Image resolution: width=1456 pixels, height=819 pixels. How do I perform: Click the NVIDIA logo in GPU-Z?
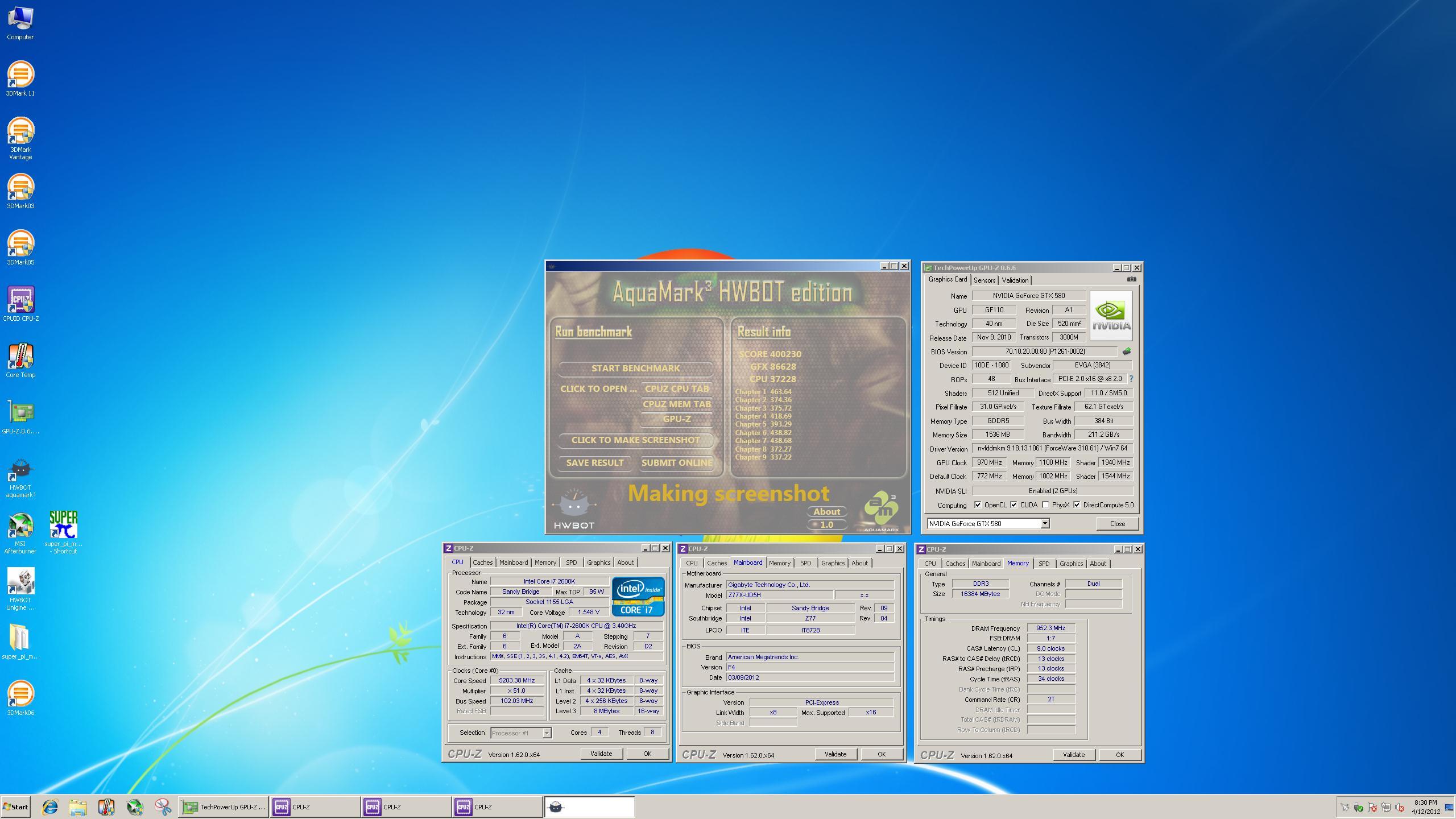(x=1111, y=316)
